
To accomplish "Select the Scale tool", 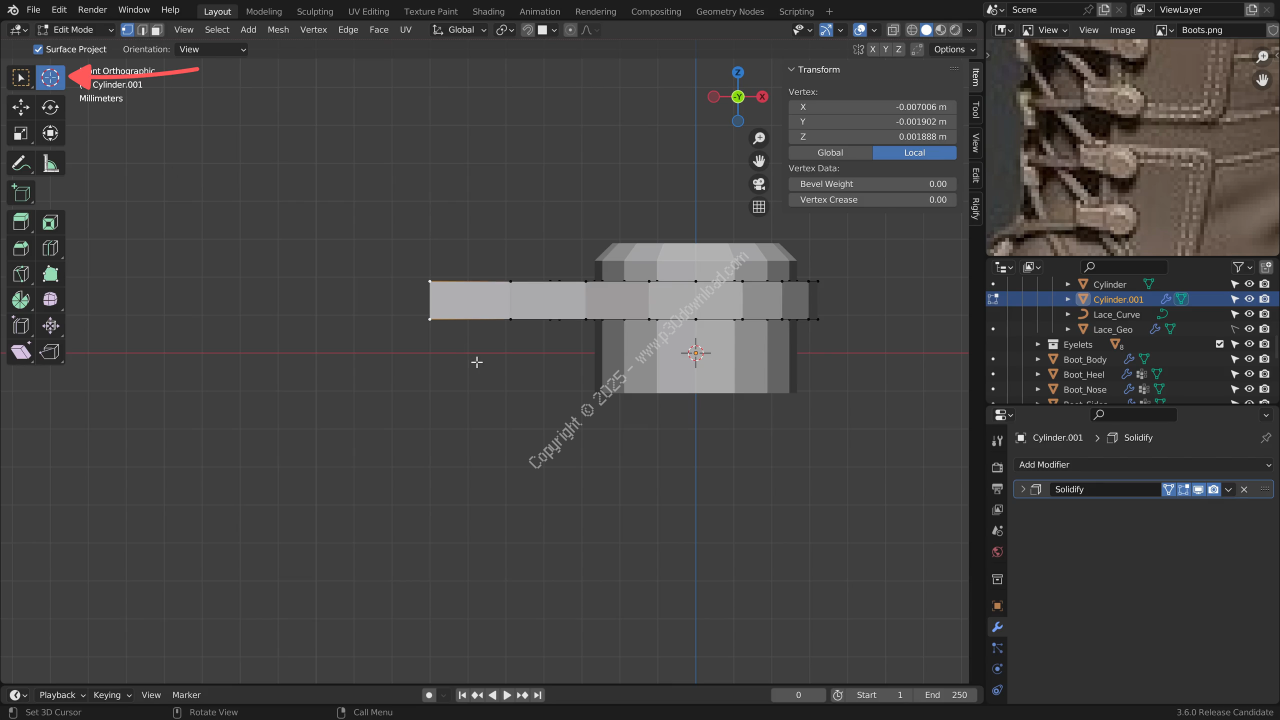I will click(21, 133).
